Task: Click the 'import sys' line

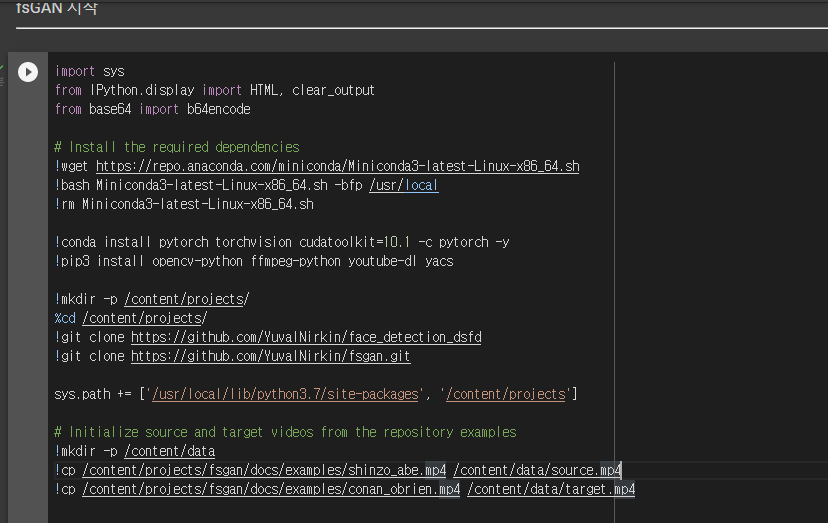Action: pyautogui.click(x=90, y=71)
